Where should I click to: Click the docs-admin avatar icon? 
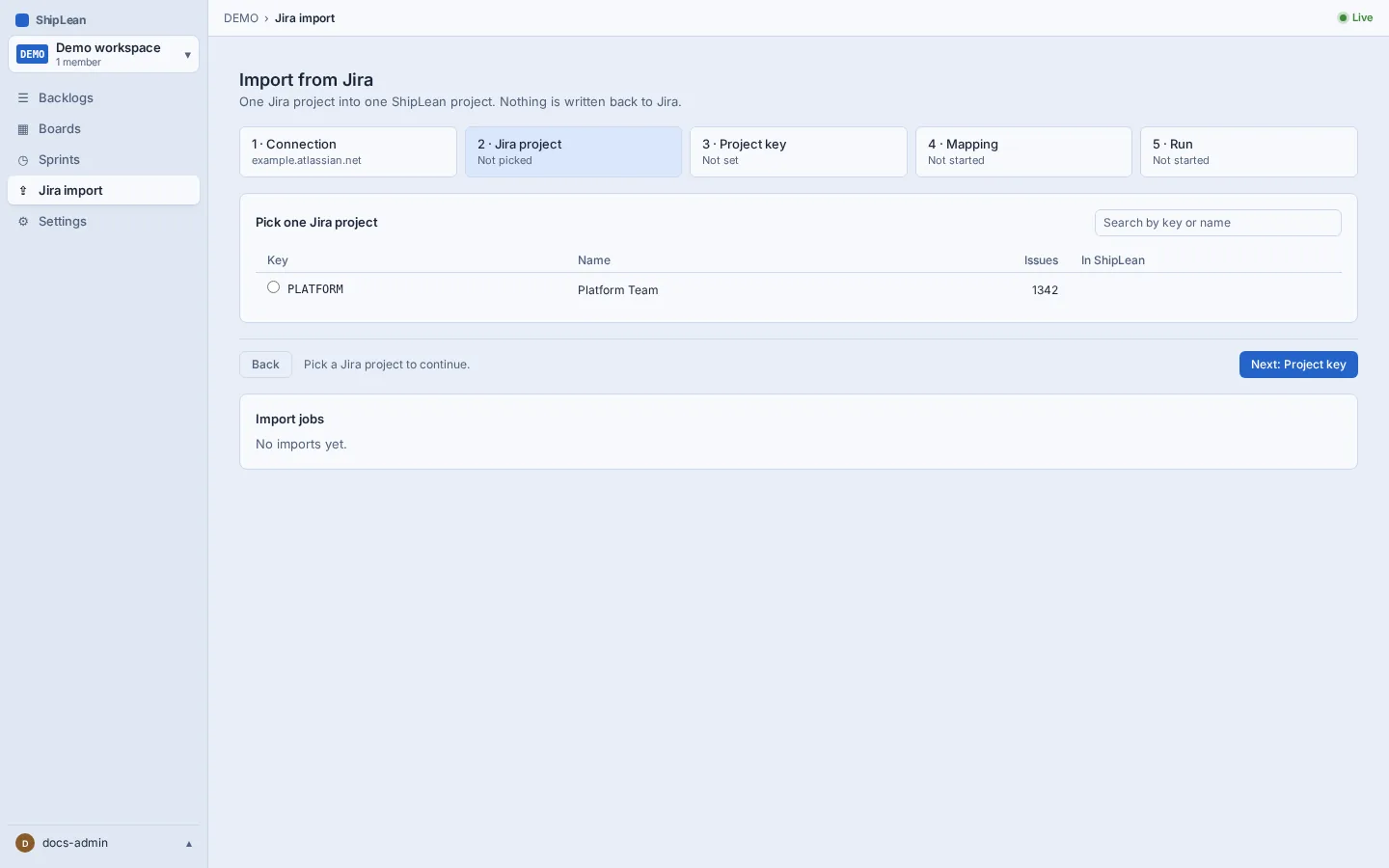25,843
